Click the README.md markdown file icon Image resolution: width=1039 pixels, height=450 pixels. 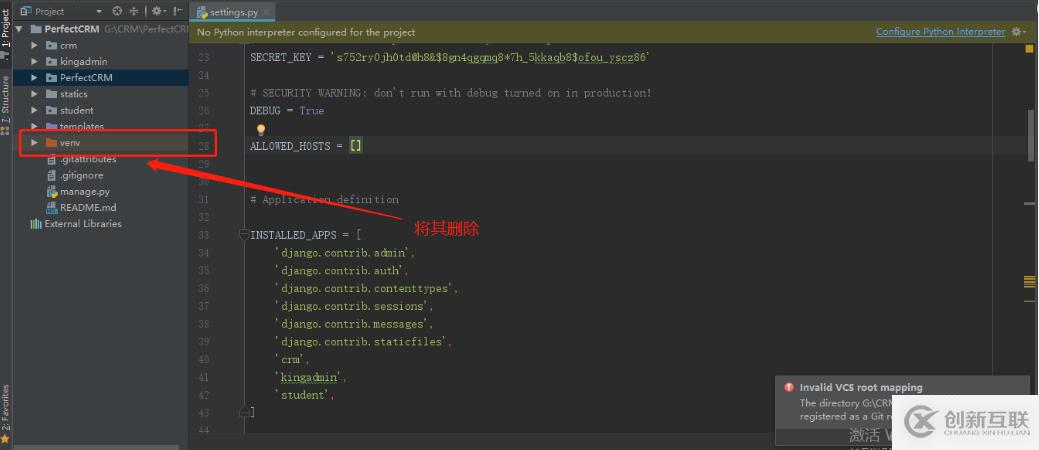click(x=52, y=207)
